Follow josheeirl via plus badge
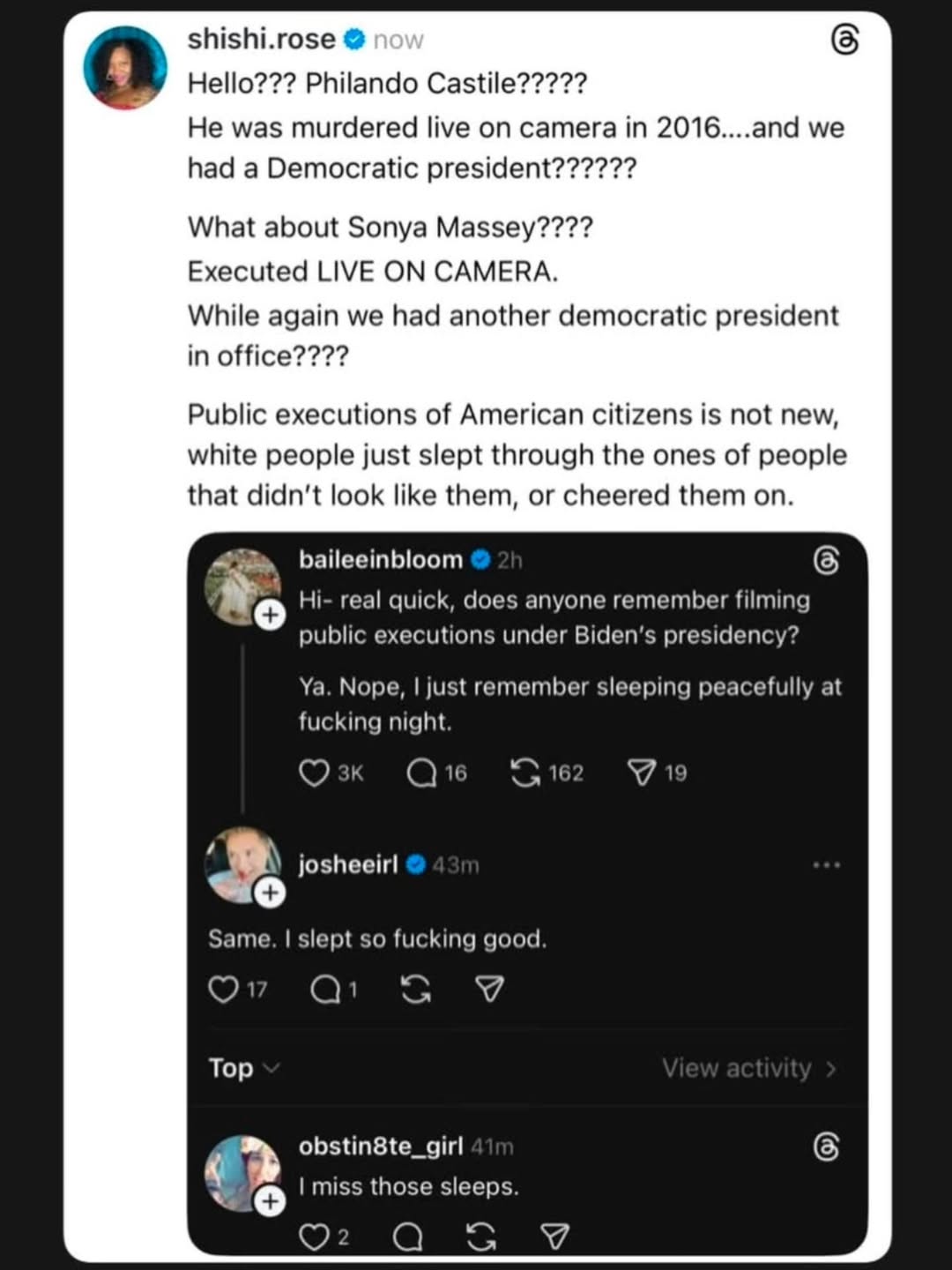 (x=270, y=893)
